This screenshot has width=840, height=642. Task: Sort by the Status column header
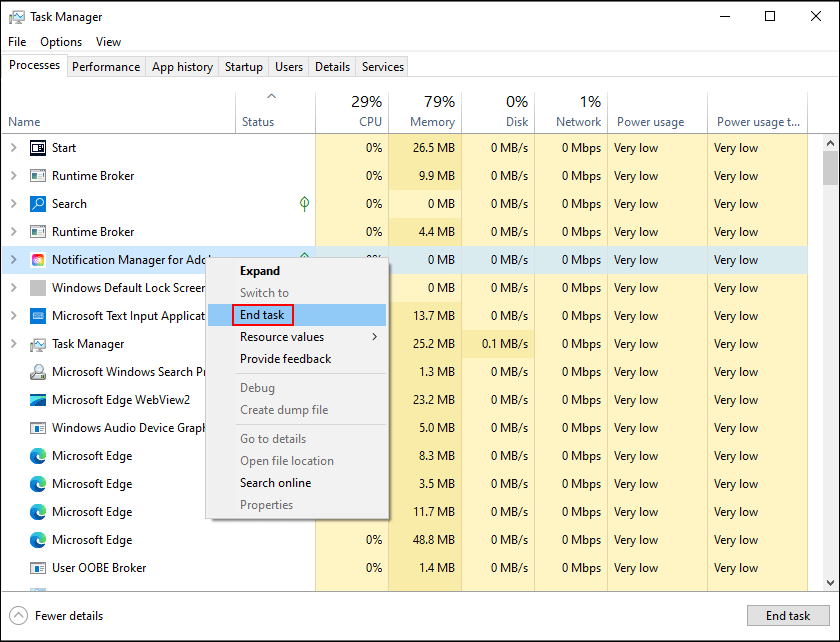point(275,113)
